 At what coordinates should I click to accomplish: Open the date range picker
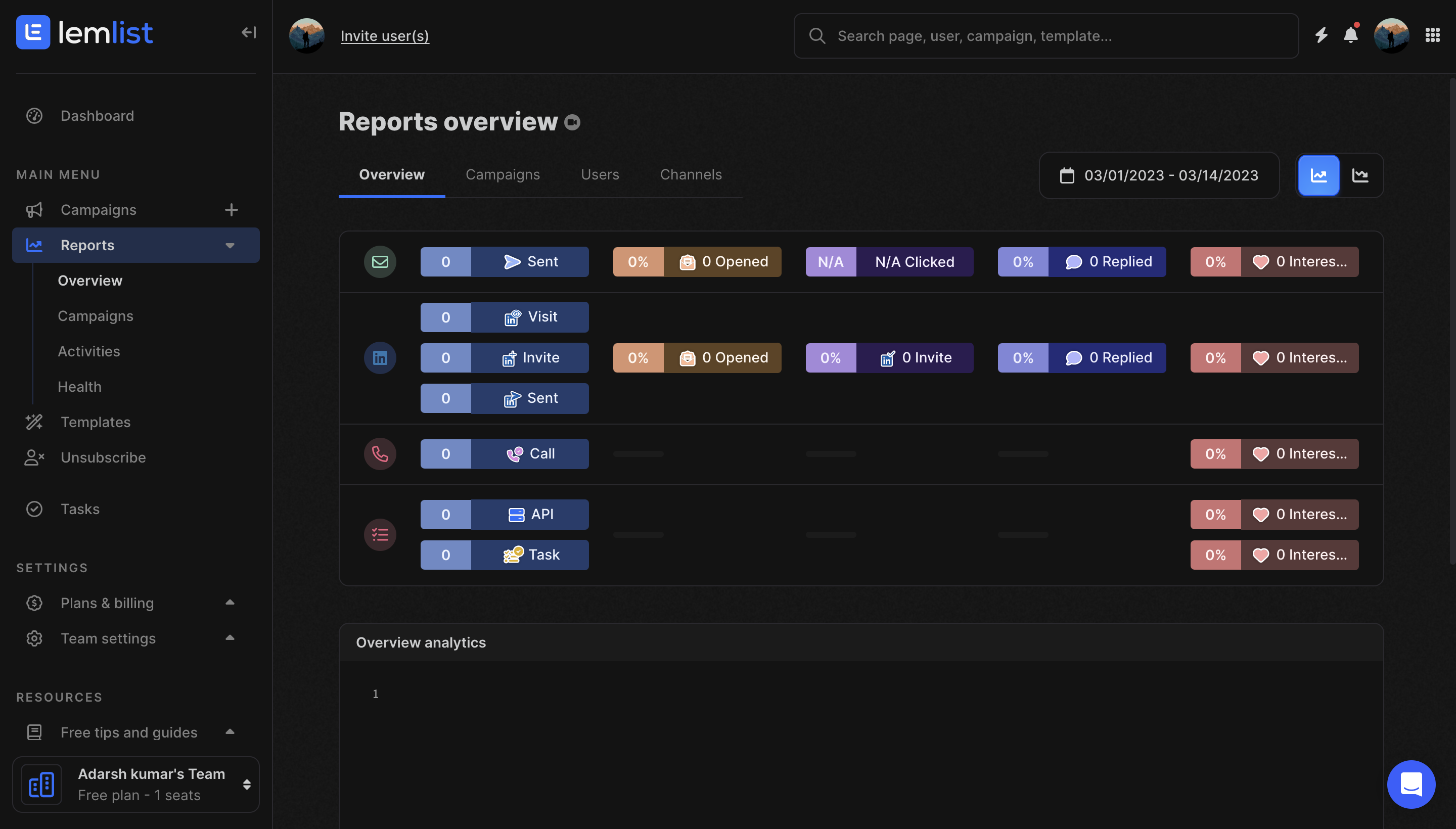[x=1158, y=175]
